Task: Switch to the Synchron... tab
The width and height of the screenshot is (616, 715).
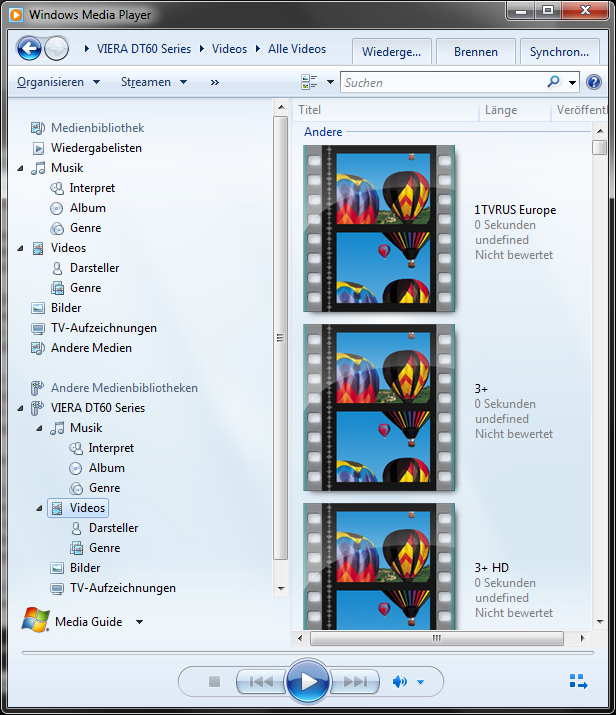Action: click(x=559, y=52)
